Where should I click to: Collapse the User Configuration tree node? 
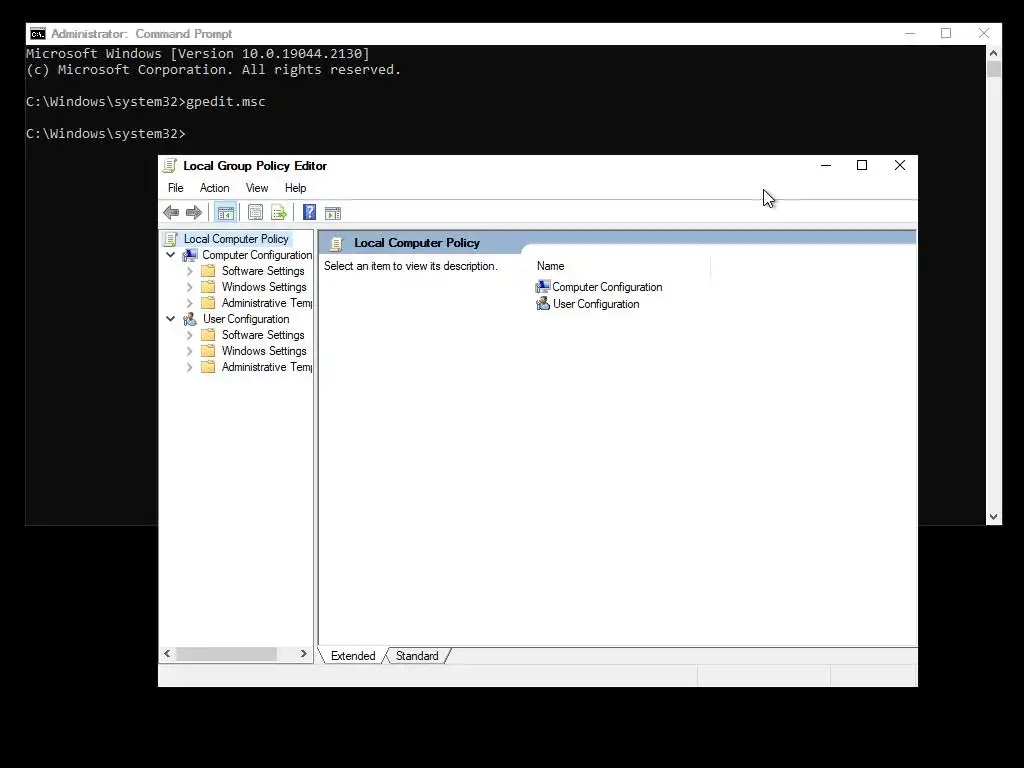click(x=170, y=319)
